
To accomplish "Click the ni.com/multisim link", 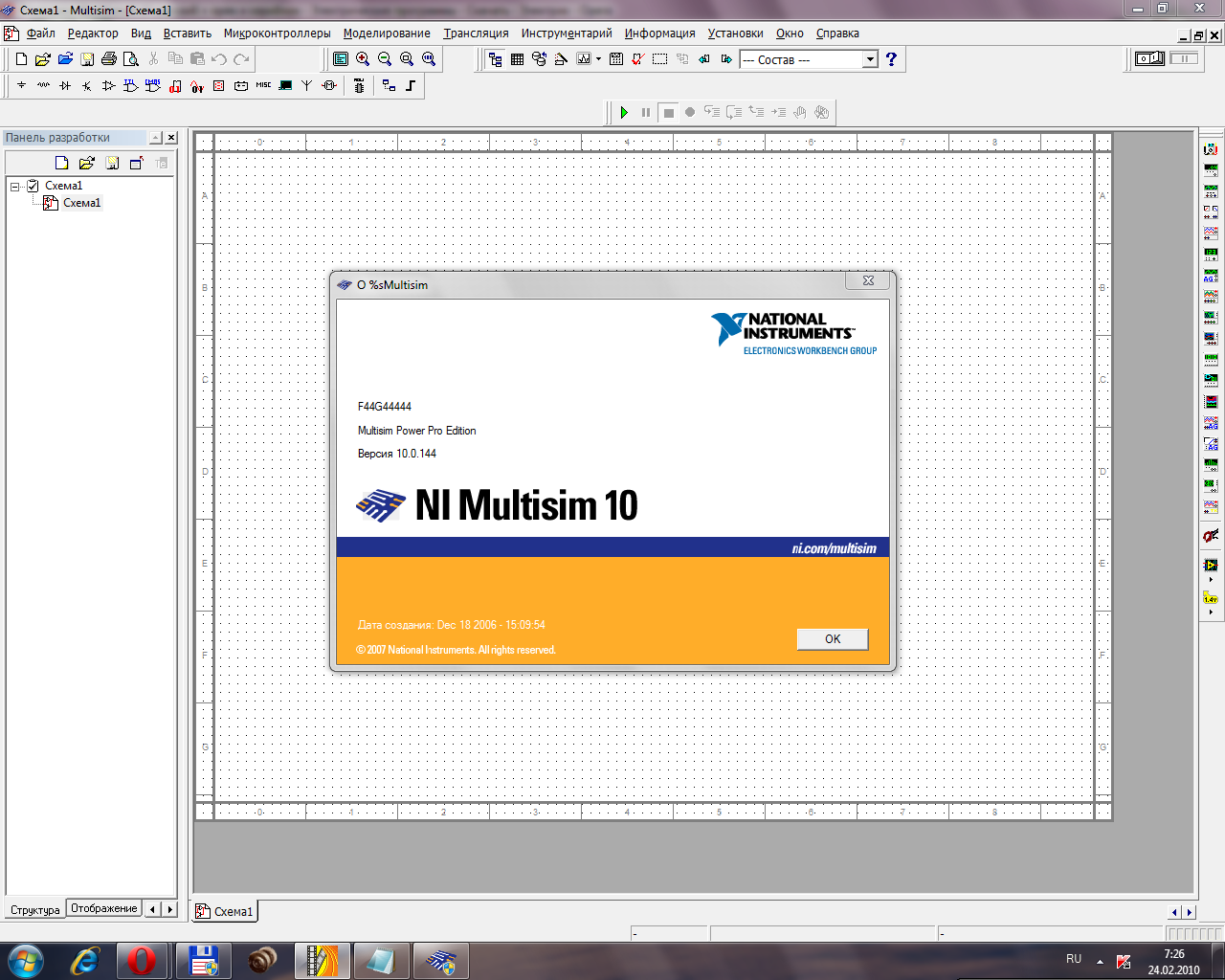I will click(x=834, y=548).
